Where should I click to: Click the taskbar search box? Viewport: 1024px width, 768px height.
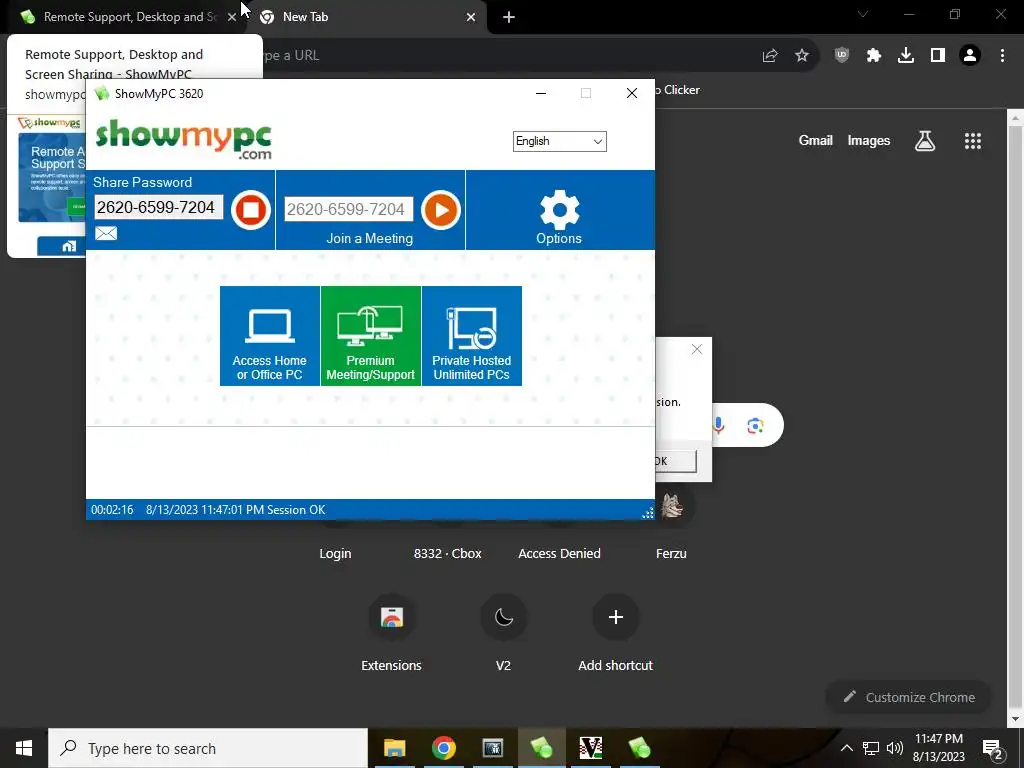(208, 748)
